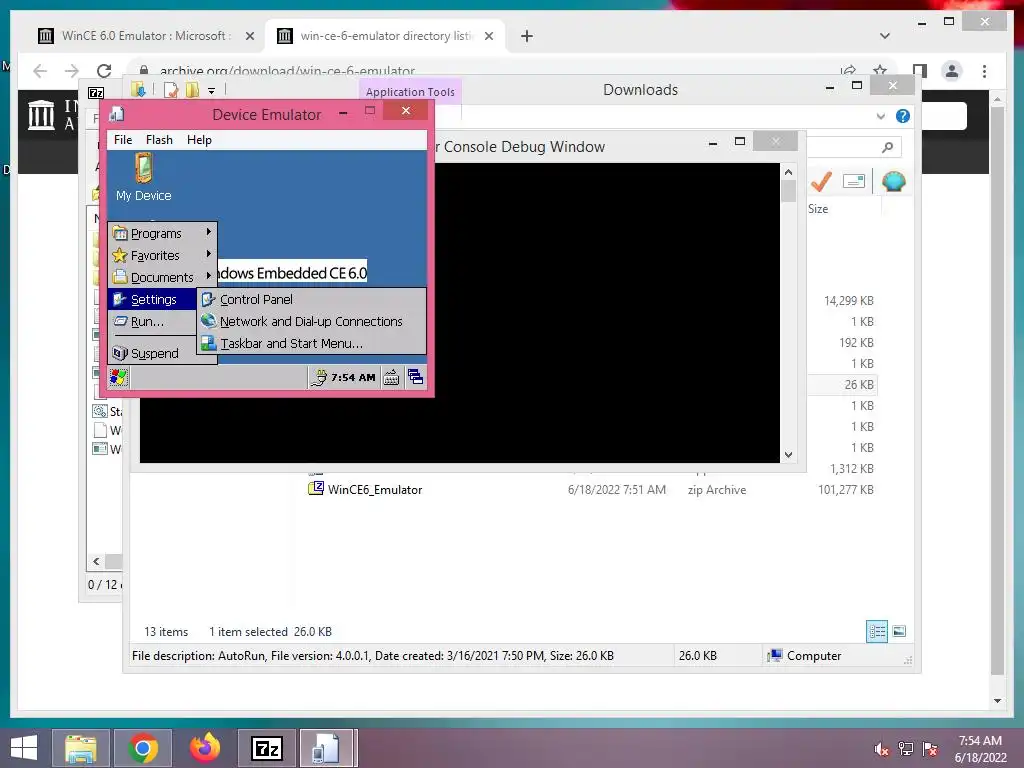Open a new Chrome tab
The height and width of the screenshot is (768, 1024).
(x=527, y=36)
